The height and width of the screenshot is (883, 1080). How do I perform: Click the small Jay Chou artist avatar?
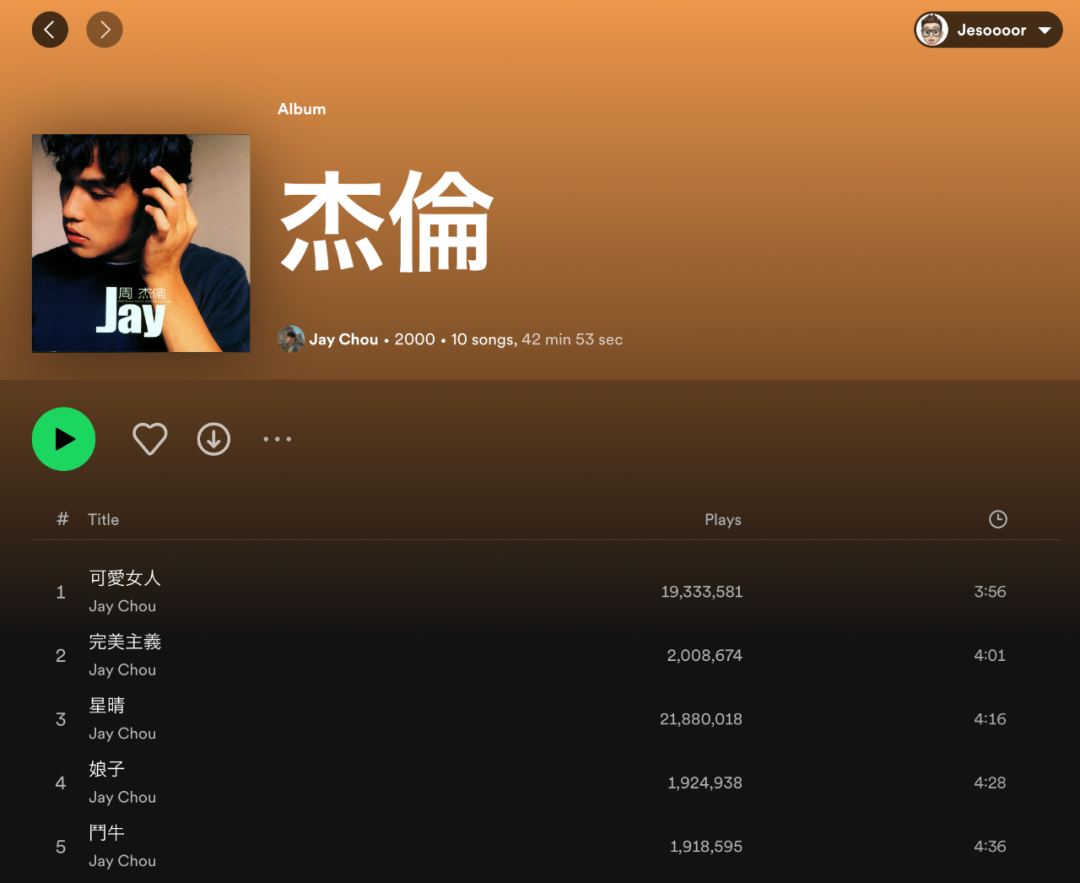point(291,339)
